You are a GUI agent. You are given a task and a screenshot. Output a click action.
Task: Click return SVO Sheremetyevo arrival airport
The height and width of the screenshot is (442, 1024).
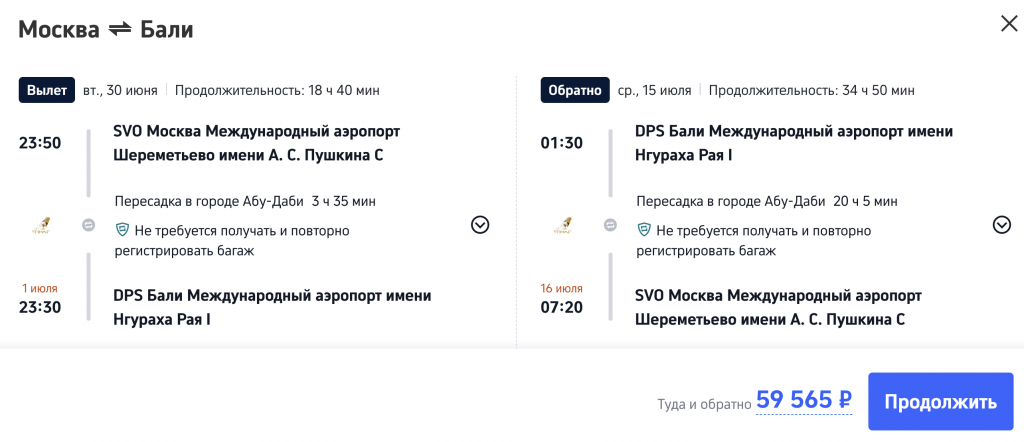[778, 307]
